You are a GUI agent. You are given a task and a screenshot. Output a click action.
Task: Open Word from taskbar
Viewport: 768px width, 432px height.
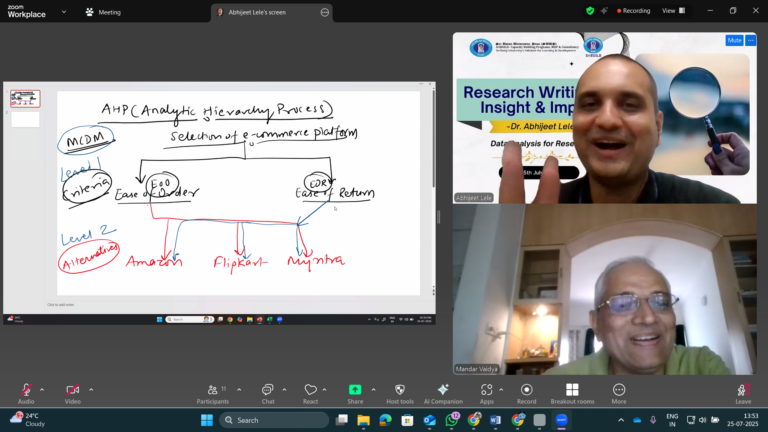[x=495, y=420]
